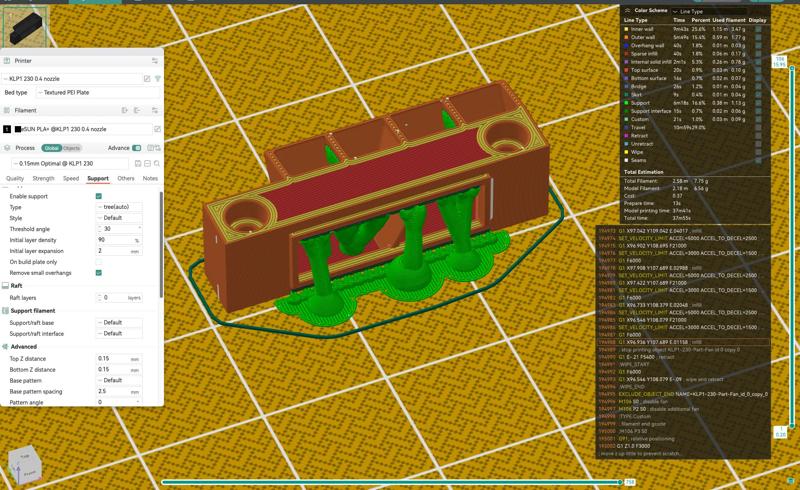Click the settings panel vertical scrollbar
800x490 pixels.
(161, 244)
